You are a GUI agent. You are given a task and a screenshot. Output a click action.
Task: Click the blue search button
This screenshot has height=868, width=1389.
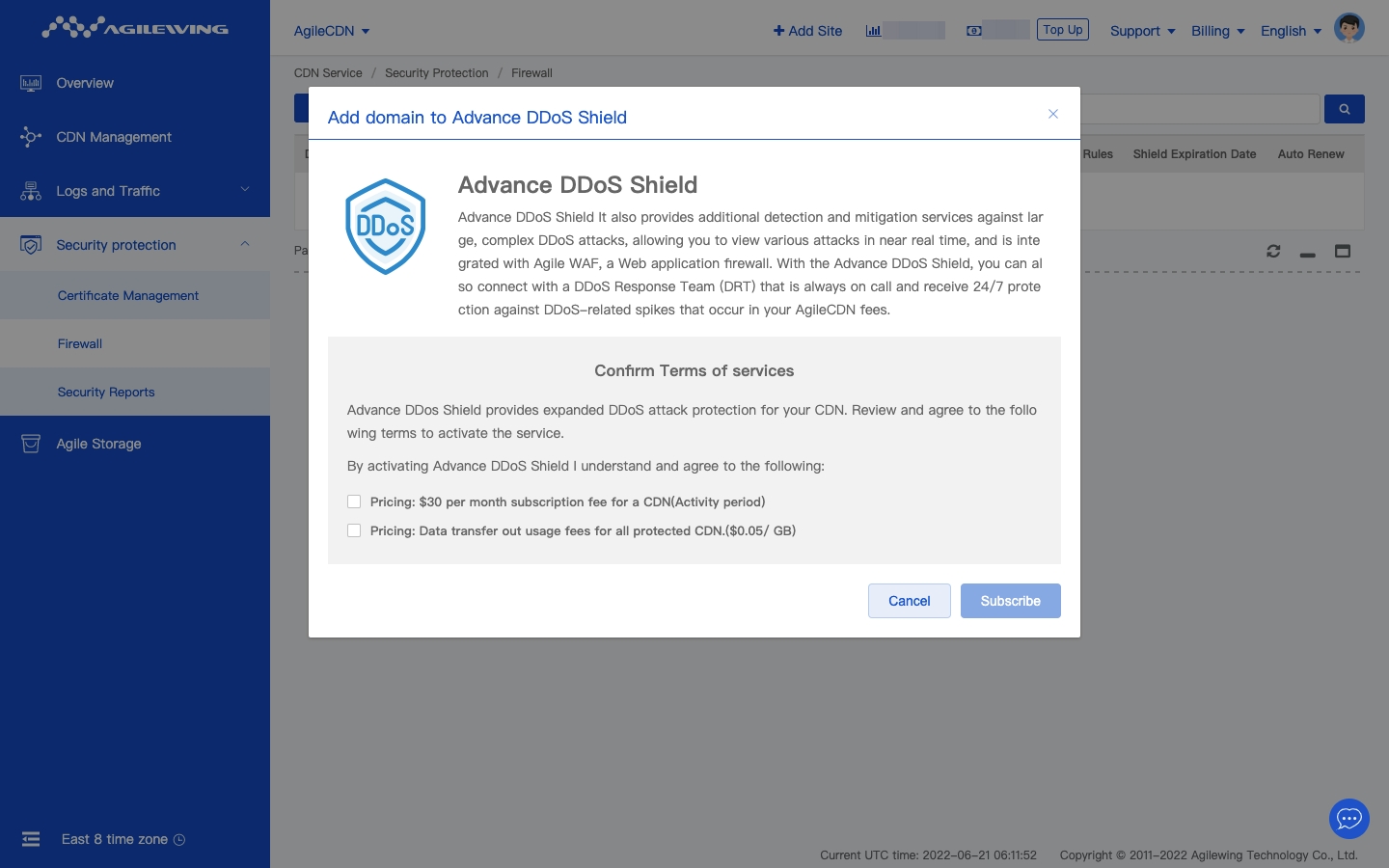1345,109
